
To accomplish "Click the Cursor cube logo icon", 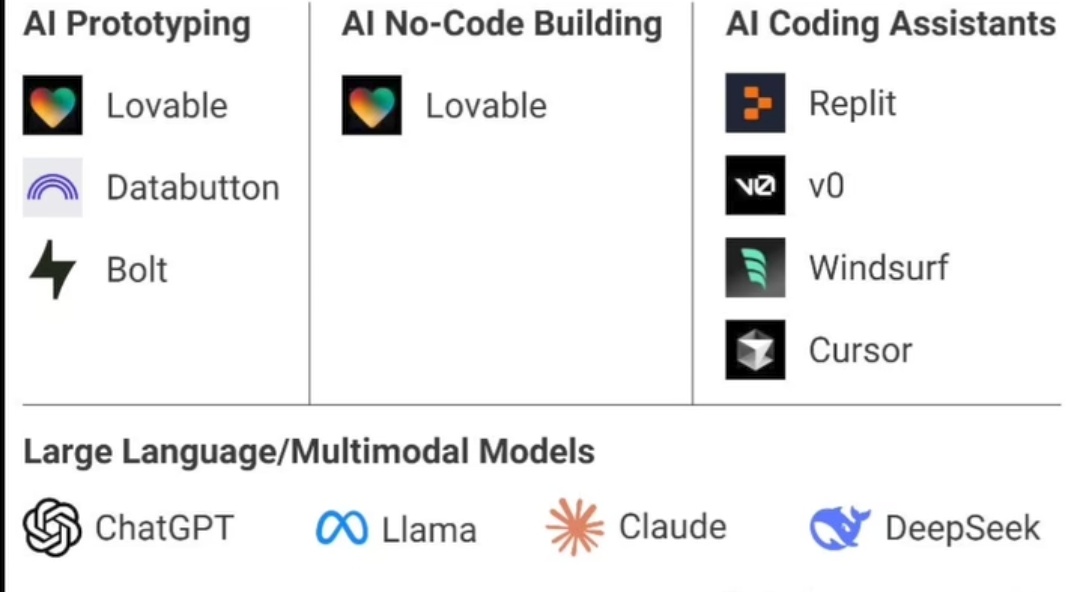I will coord(755,350).
